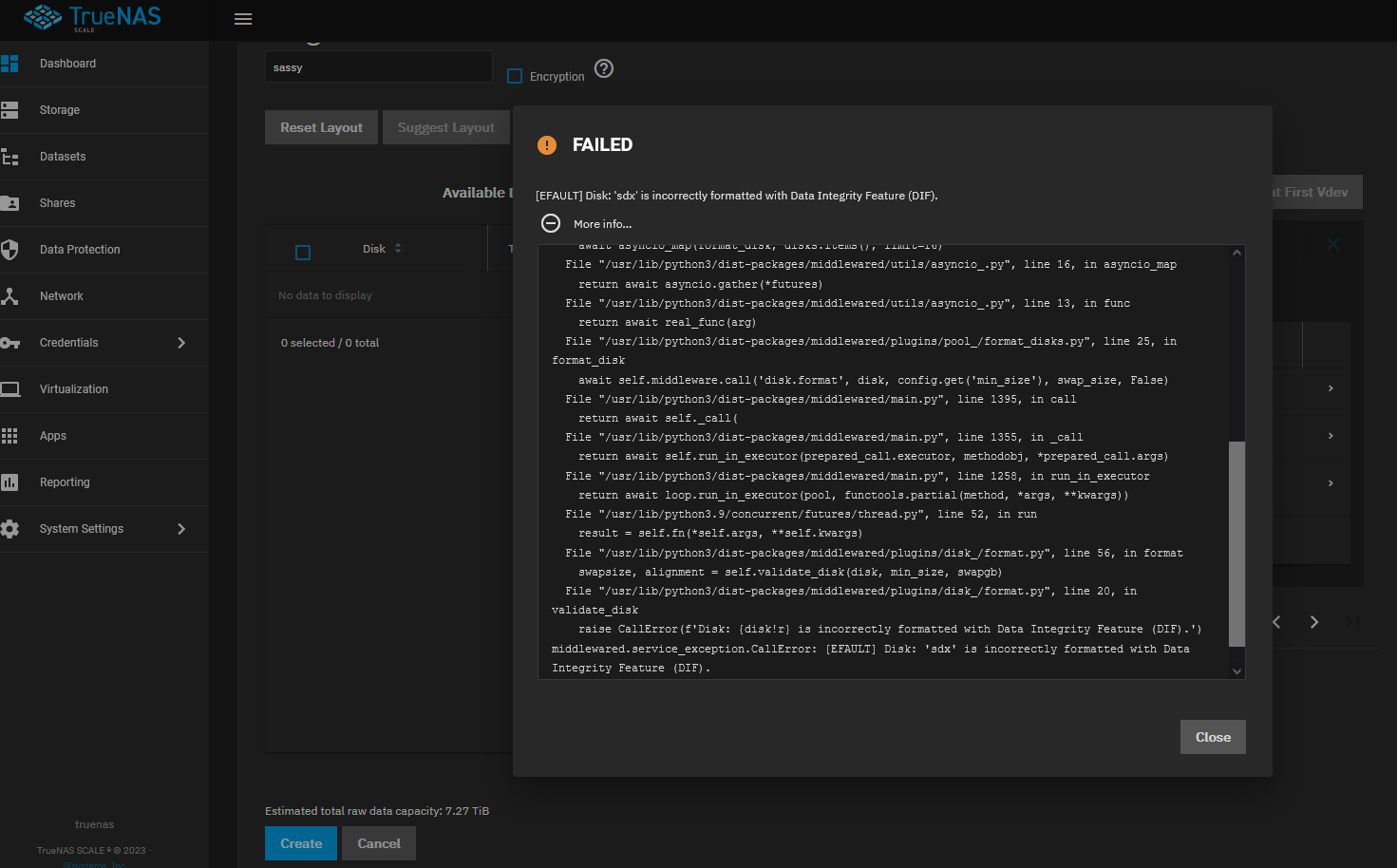
Task: Click the Storage sidebar icon
Action: point(9,110)
